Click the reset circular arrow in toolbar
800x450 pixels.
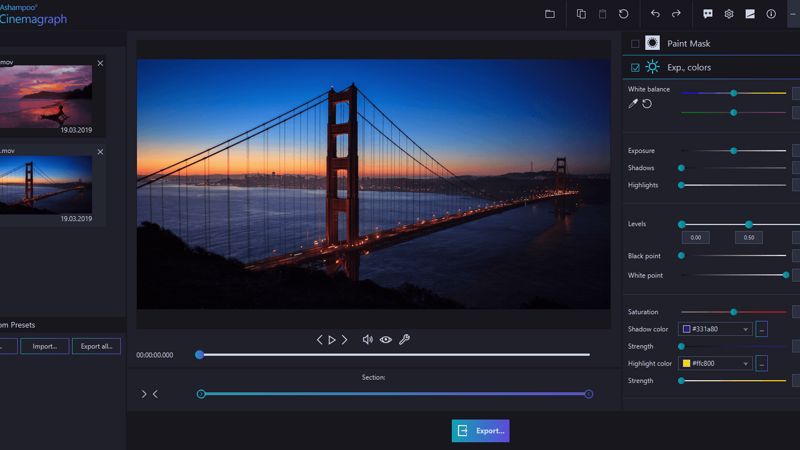pos(623,14)
